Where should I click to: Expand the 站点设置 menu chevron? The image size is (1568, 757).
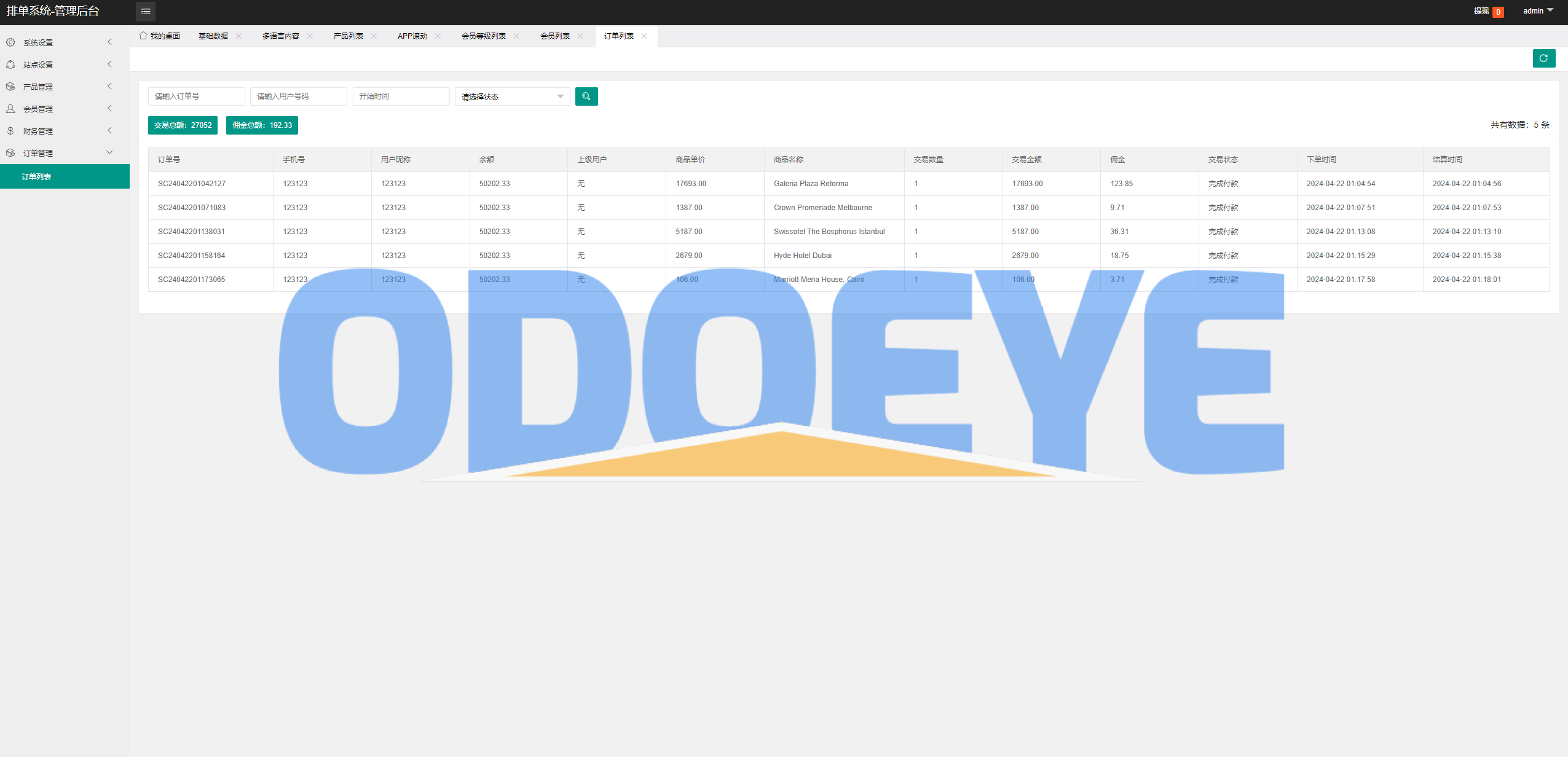110,65
